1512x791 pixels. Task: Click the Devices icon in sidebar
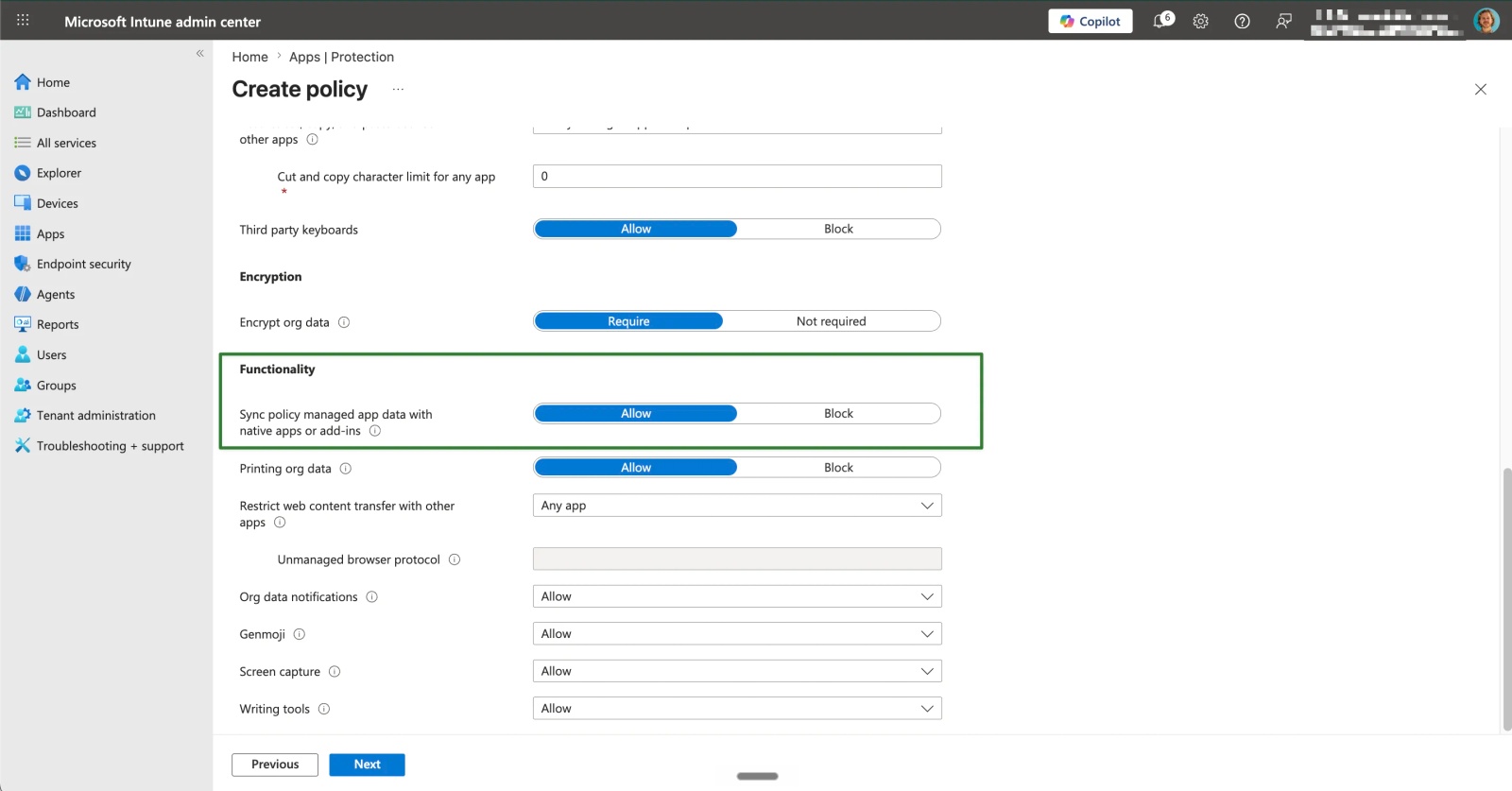point(23,203)
